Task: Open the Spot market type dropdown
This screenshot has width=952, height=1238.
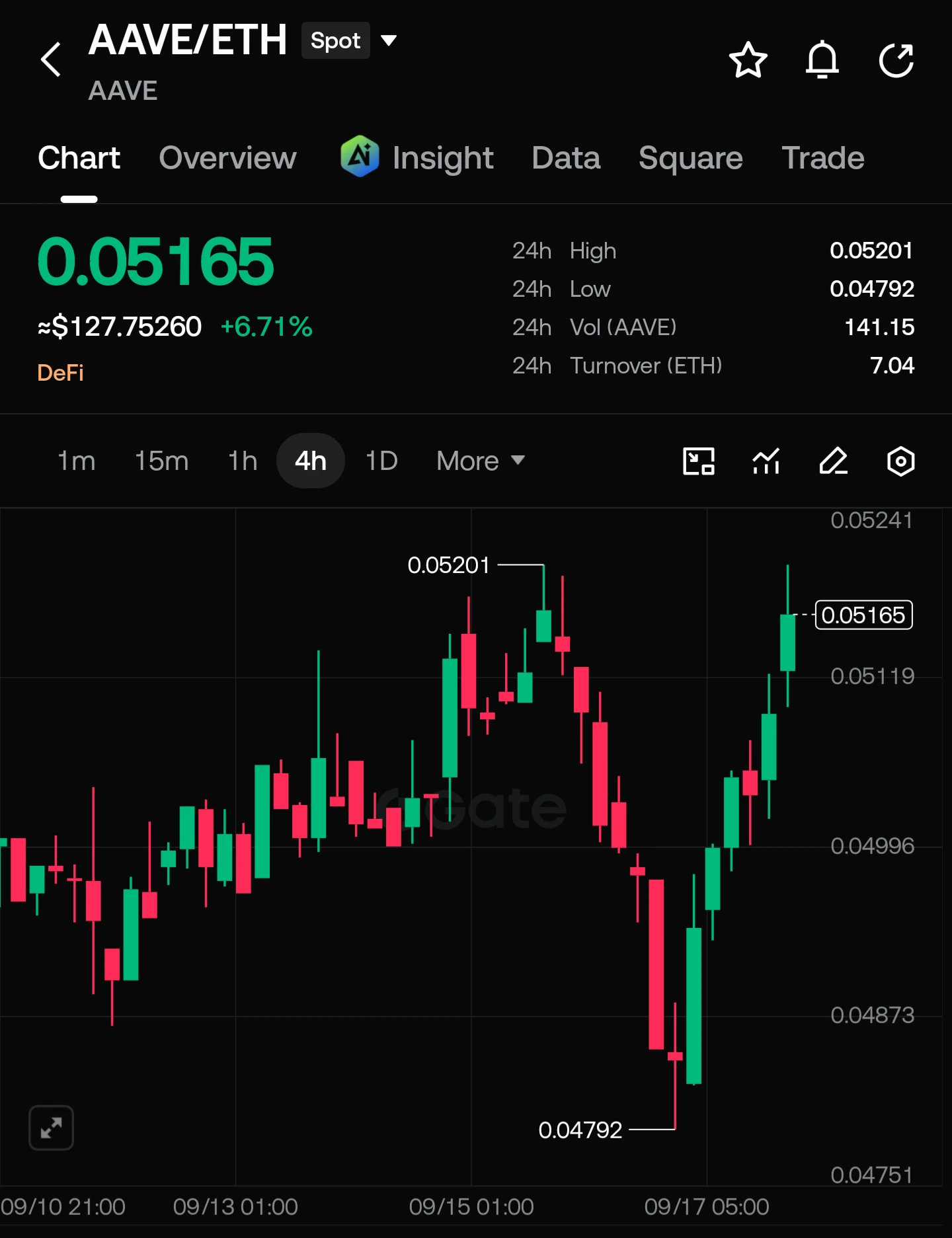Action: coord(350,40)
